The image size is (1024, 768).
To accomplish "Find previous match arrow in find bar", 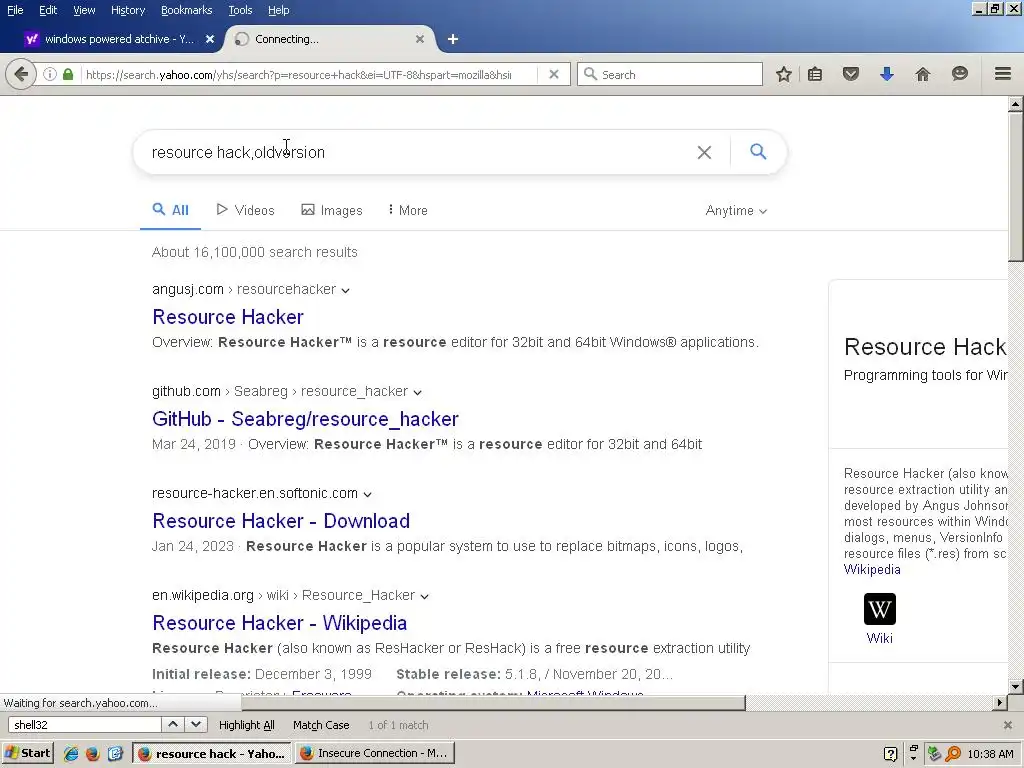I will pos(172,724).
